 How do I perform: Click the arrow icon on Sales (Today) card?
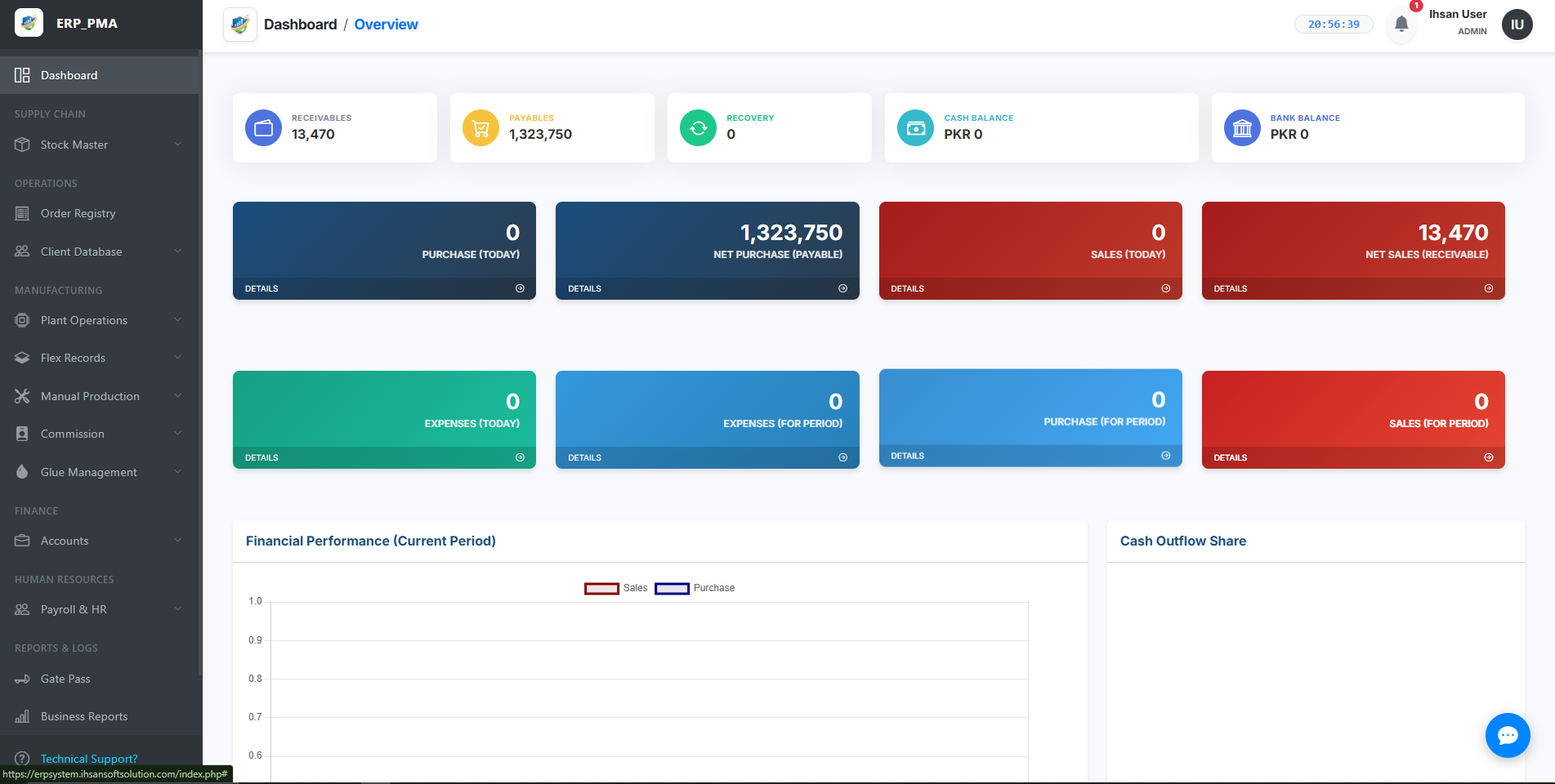click(x=1166, y=288)
